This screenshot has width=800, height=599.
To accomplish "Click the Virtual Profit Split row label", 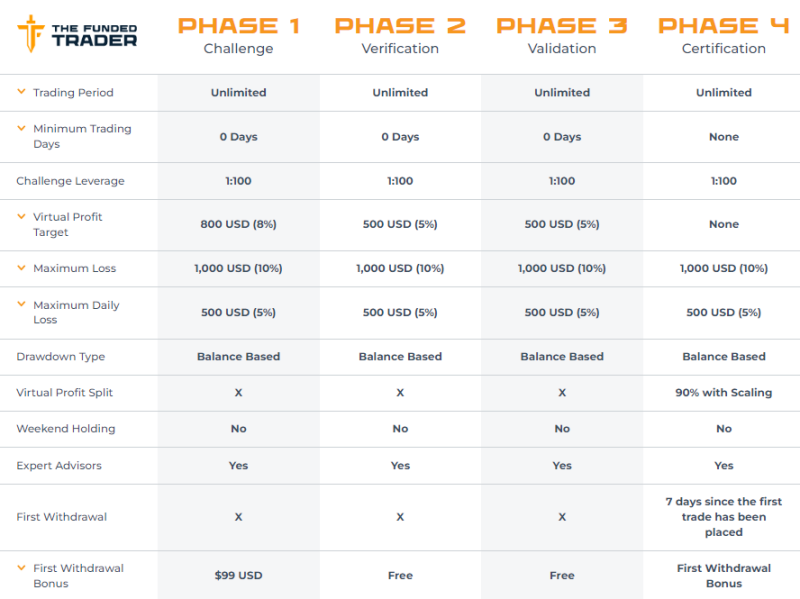I will coord(65,392).
